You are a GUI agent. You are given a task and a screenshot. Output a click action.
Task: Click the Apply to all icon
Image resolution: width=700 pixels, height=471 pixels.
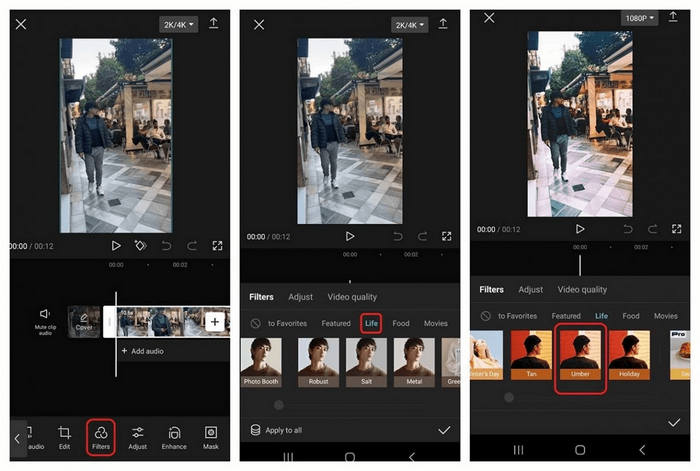click(256, 430)
